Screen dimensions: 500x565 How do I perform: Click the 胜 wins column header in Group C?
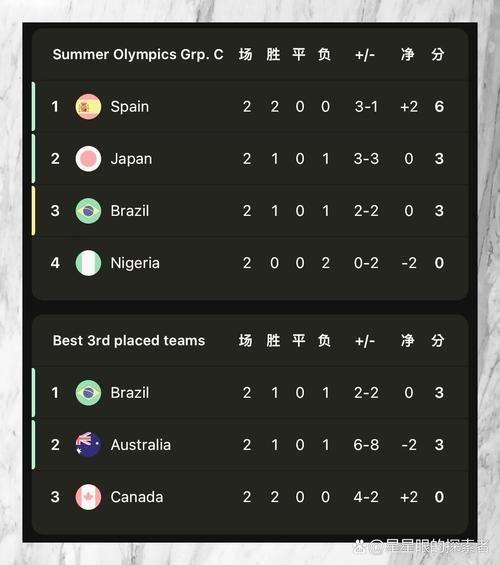pos(273,54)
